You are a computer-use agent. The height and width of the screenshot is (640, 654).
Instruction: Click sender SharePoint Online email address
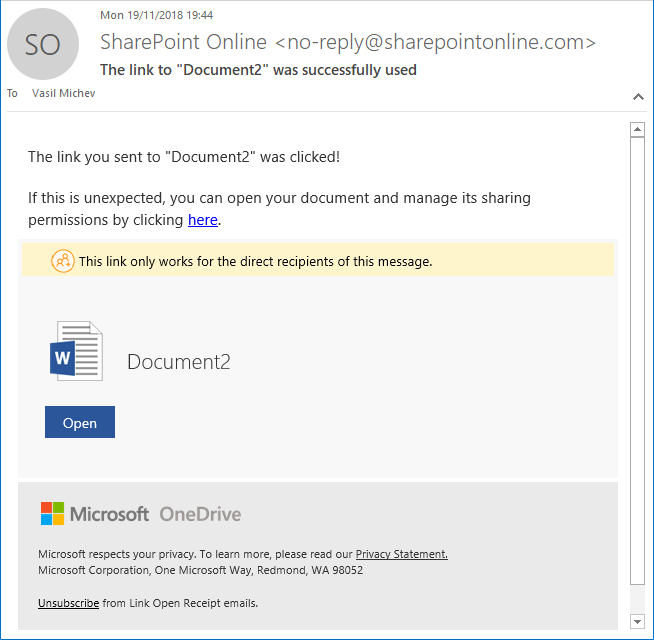(x=348, y=42)
